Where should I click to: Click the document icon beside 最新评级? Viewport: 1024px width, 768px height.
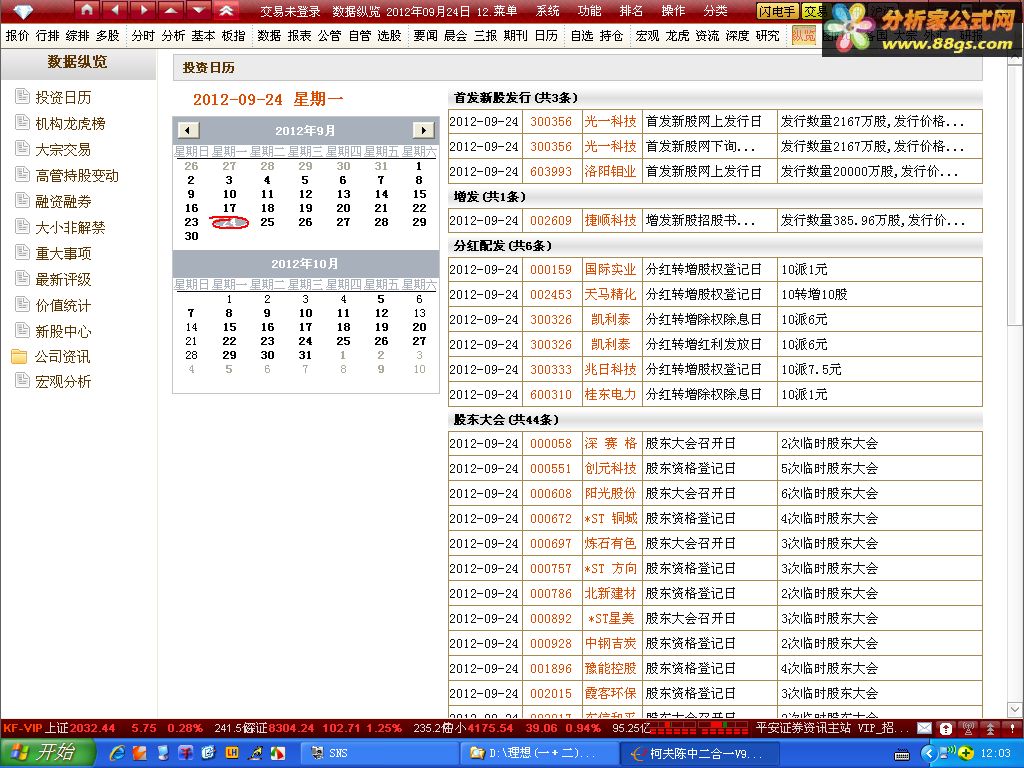(23, 279)
